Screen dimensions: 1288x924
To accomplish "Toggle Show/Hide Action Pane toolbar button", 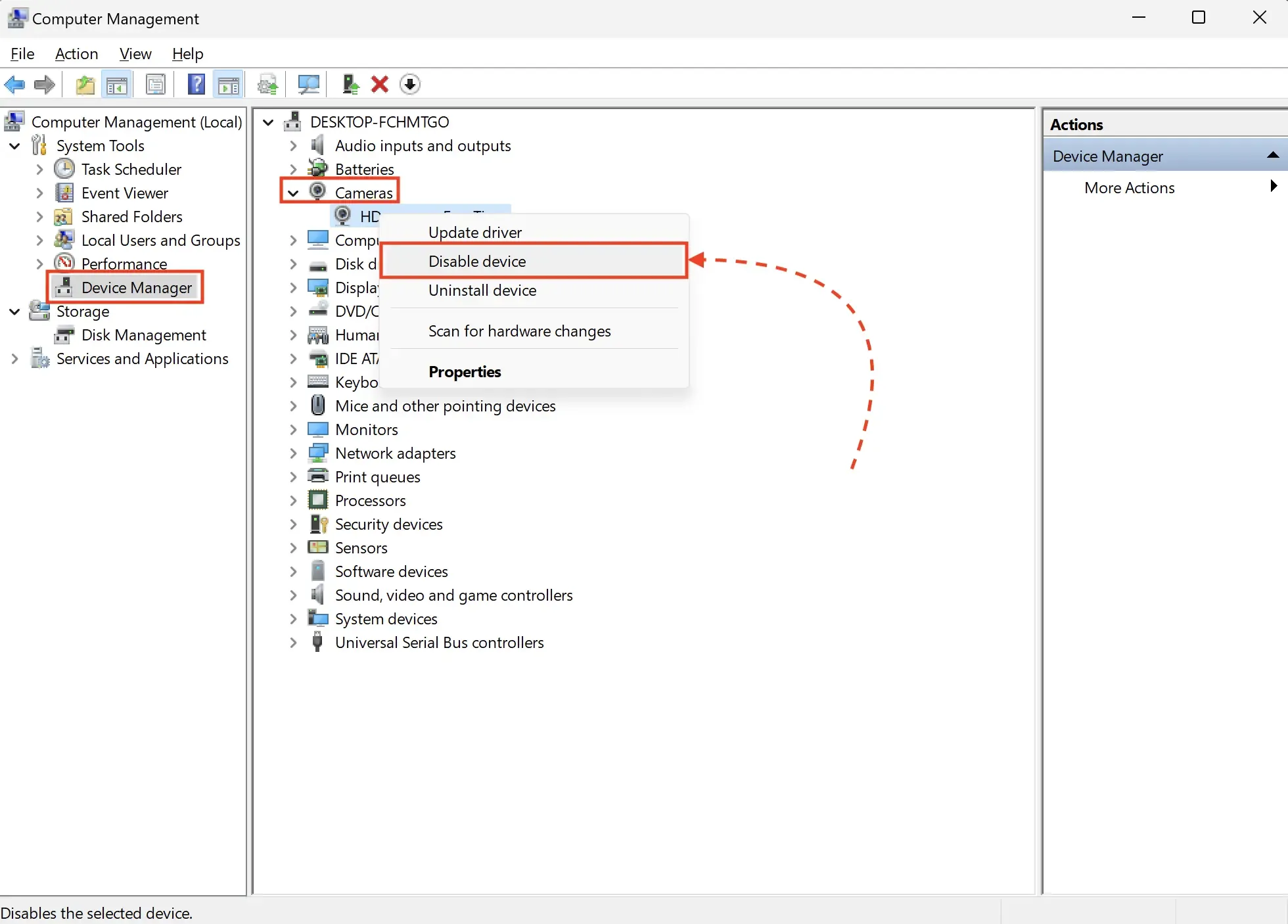I will (x=229, y=84).
